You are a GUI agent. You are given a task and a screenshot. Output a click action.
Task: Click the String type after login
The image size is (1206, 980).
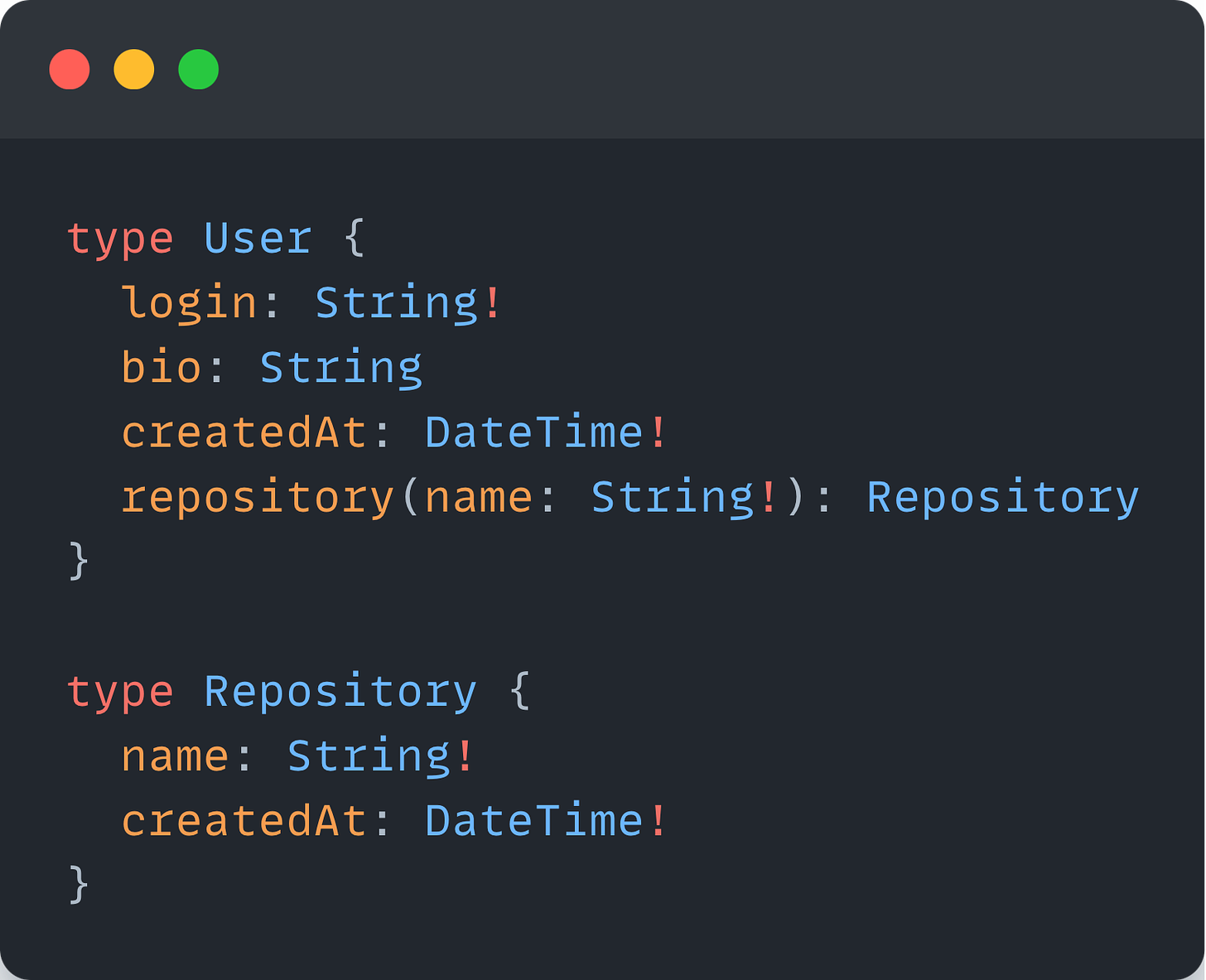(397, 303)
